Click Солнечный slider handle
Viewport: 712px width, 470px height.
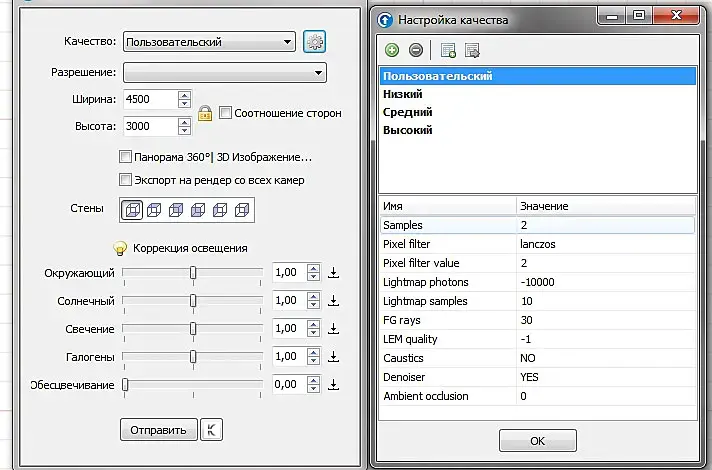[x=193, y=301]
